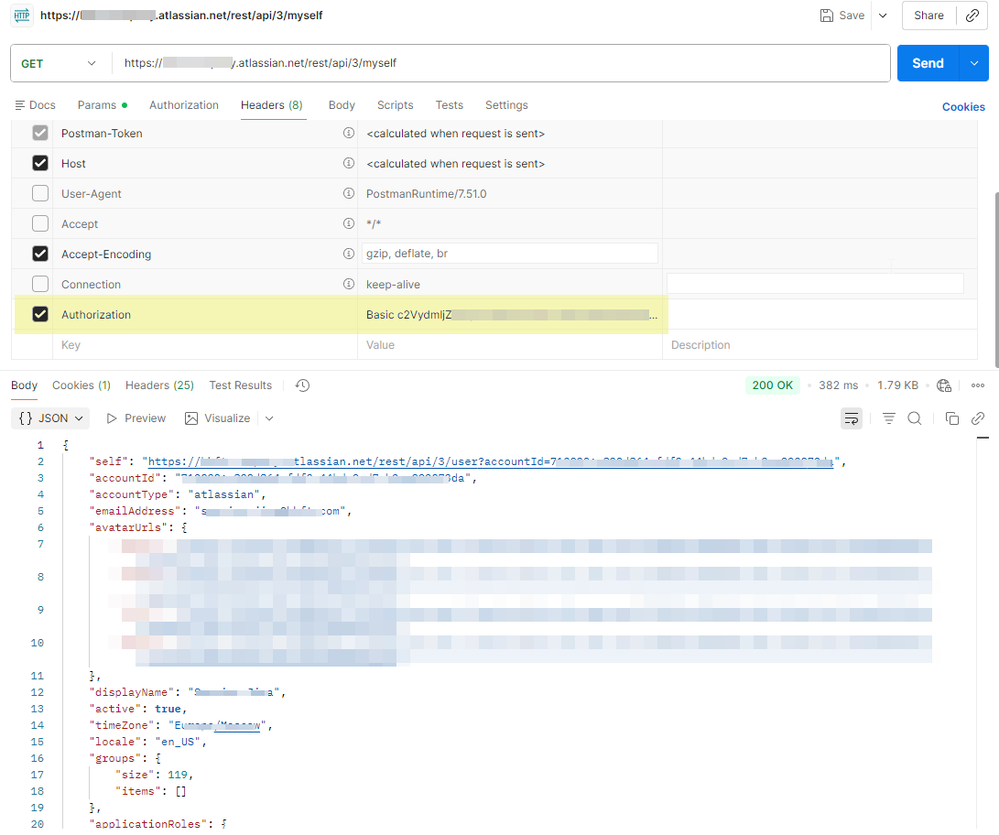The height and width of the screenshot is (835, 999).
Task: Click the Connection description field
Action: pos(815,283)
